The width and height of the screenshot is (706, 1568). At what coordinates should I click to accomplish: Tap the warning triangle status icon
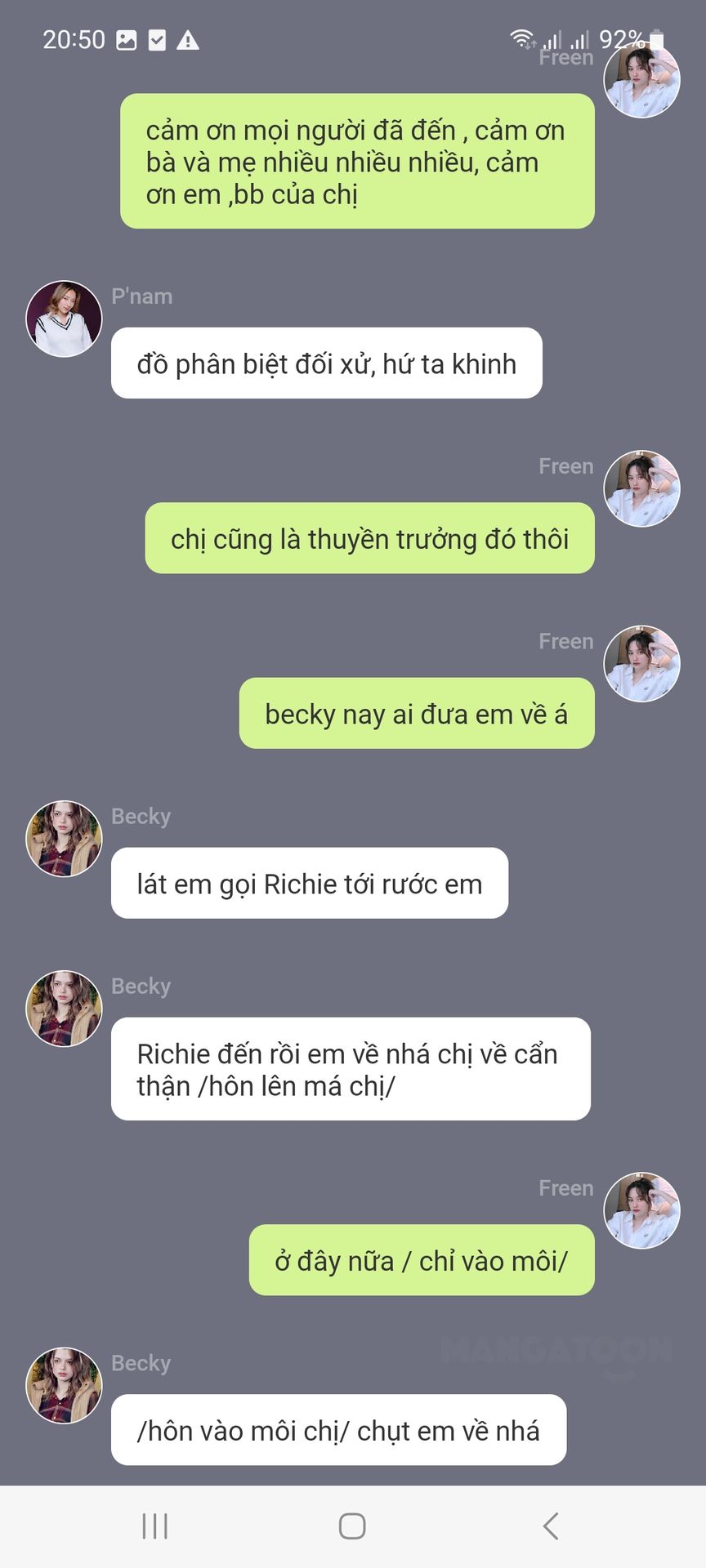(188, 39)
